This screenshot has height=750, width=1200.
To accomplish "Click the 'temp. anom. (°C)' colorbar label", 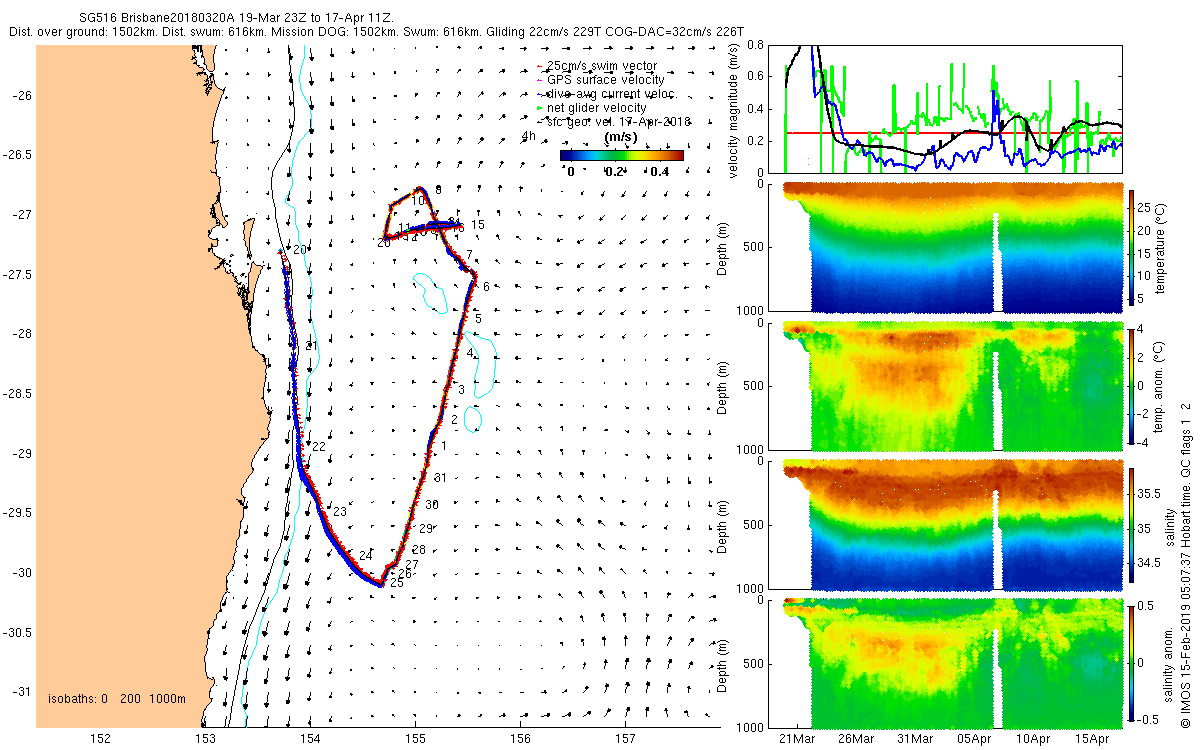I will (x=1161, y=385).
